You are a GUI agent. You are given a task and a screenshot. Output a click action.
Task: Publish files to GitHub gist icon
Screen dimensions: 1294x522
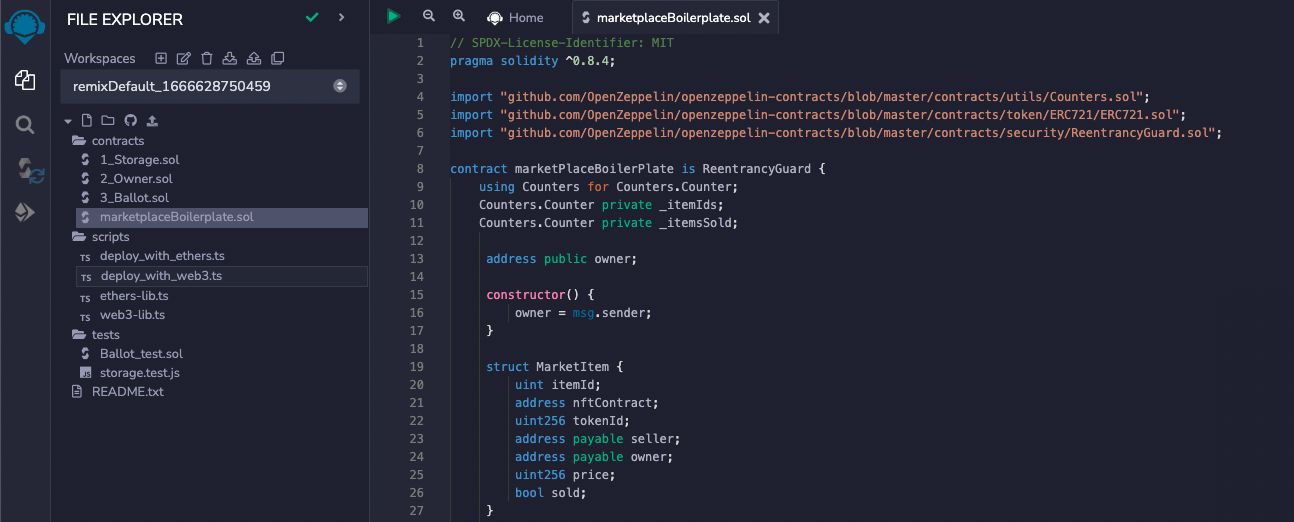(x=131, y=121)
